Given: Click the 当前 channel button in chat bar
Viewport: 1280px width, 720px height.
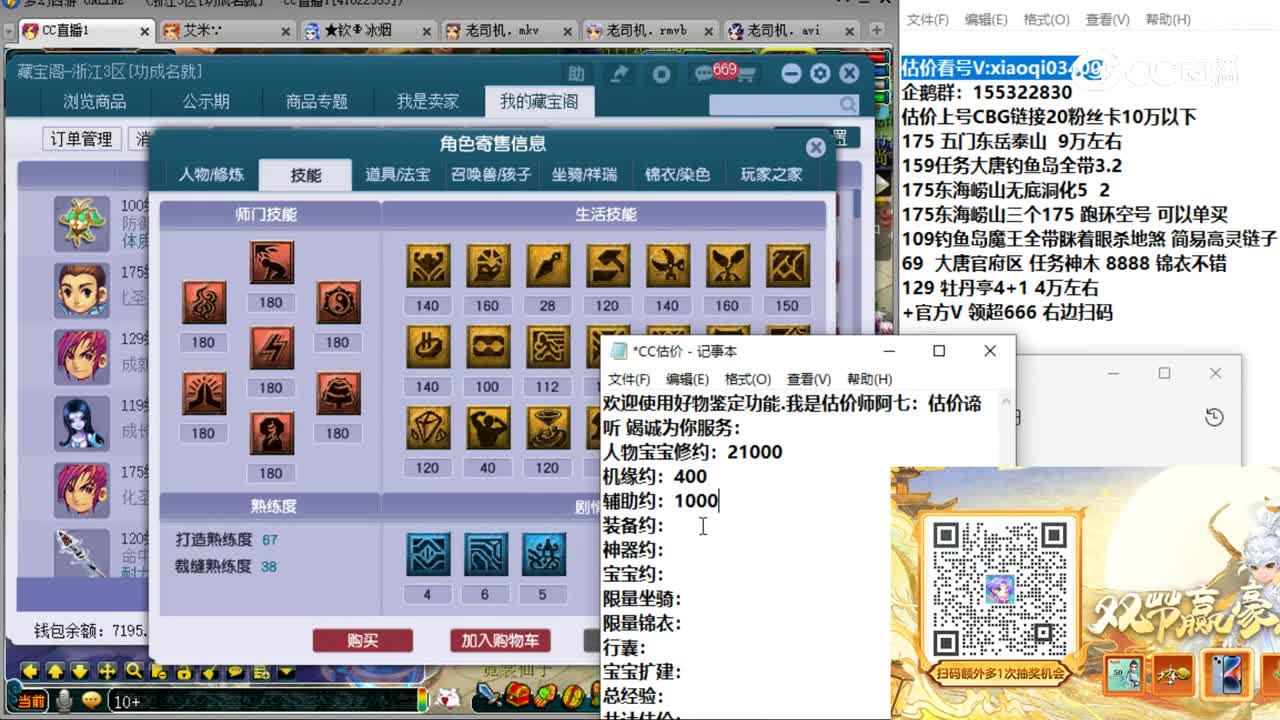Looking at the screenshot, I should [x=31, y=701].
